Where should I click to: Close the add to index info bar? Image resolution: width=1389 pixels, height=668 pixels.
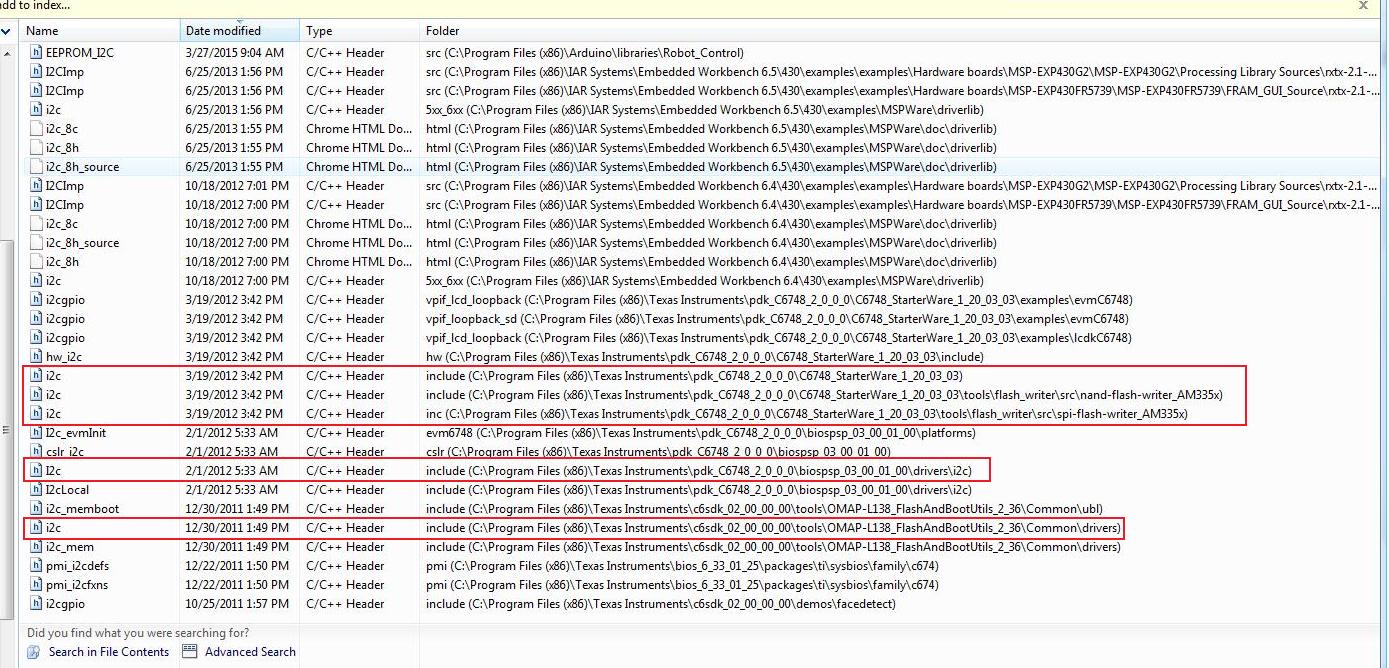[x=1363, y=5]
